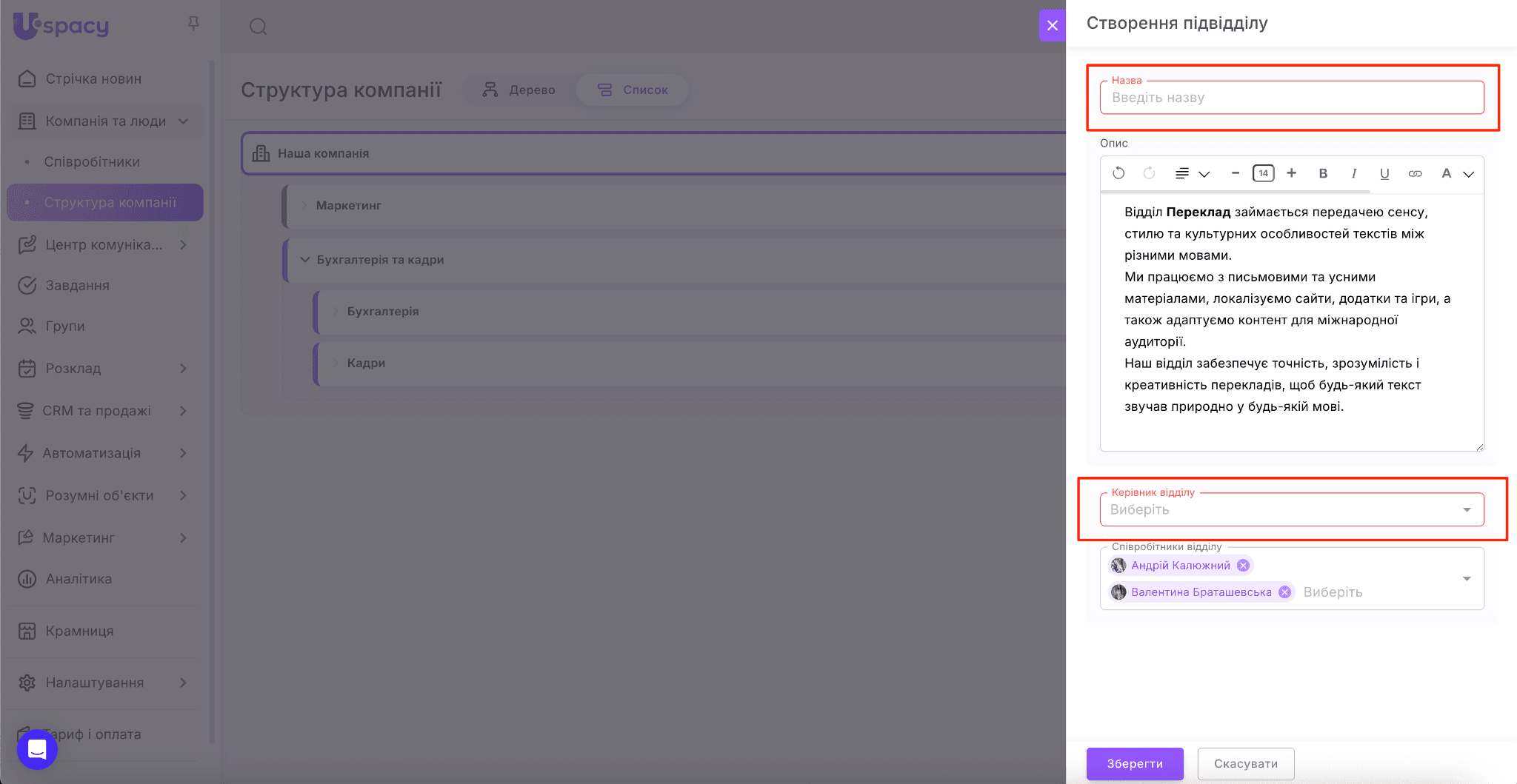Insert a link using the toolbar link icon
1517x784 pixels.
1415,173
